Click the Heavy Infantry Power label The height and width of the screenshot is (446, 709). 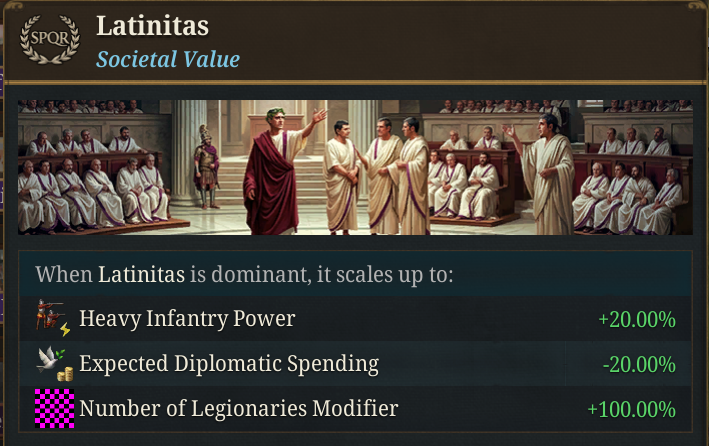click(187, 319)
